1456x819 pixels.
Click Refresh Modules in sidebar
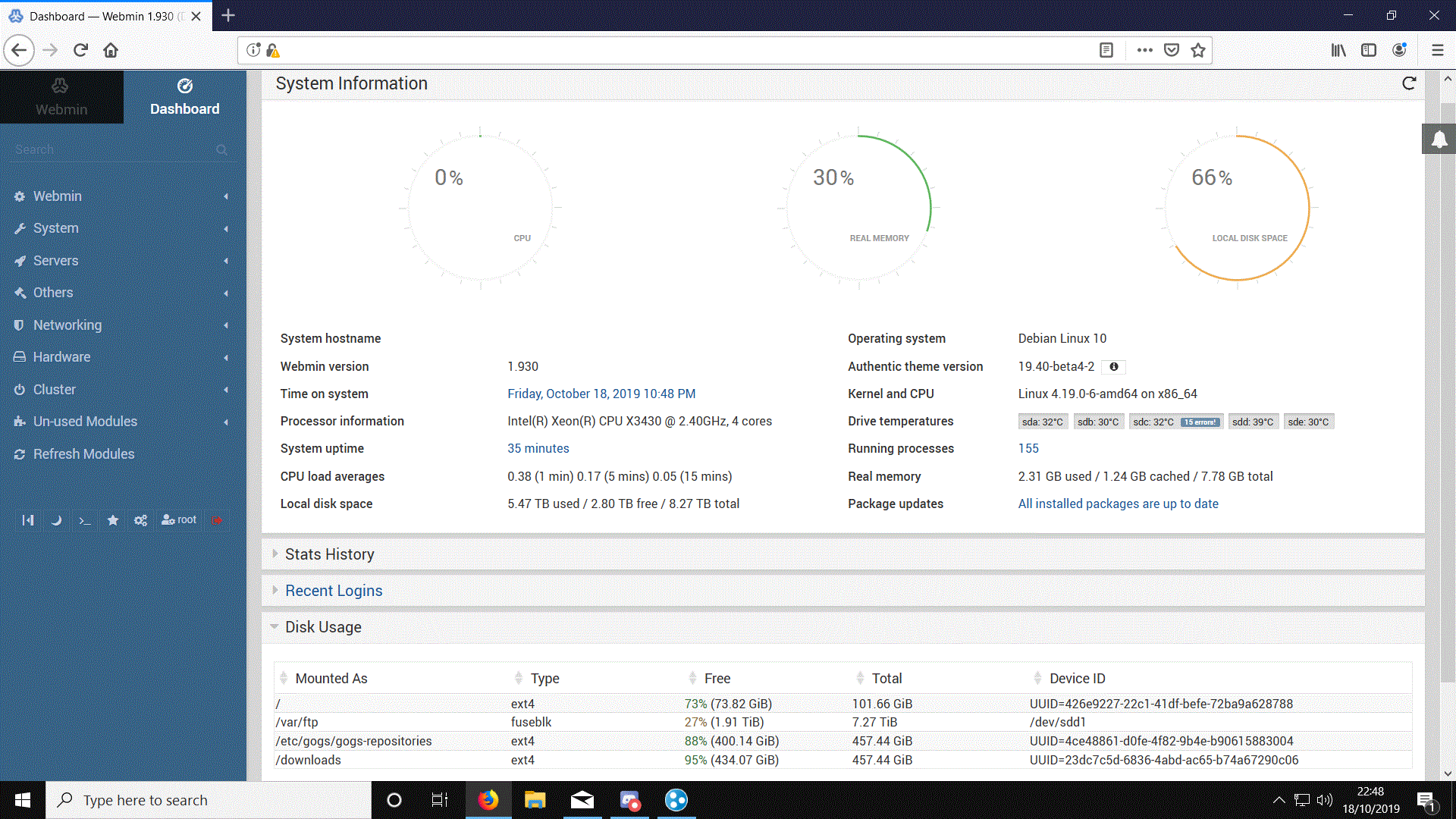coord(83,454)
